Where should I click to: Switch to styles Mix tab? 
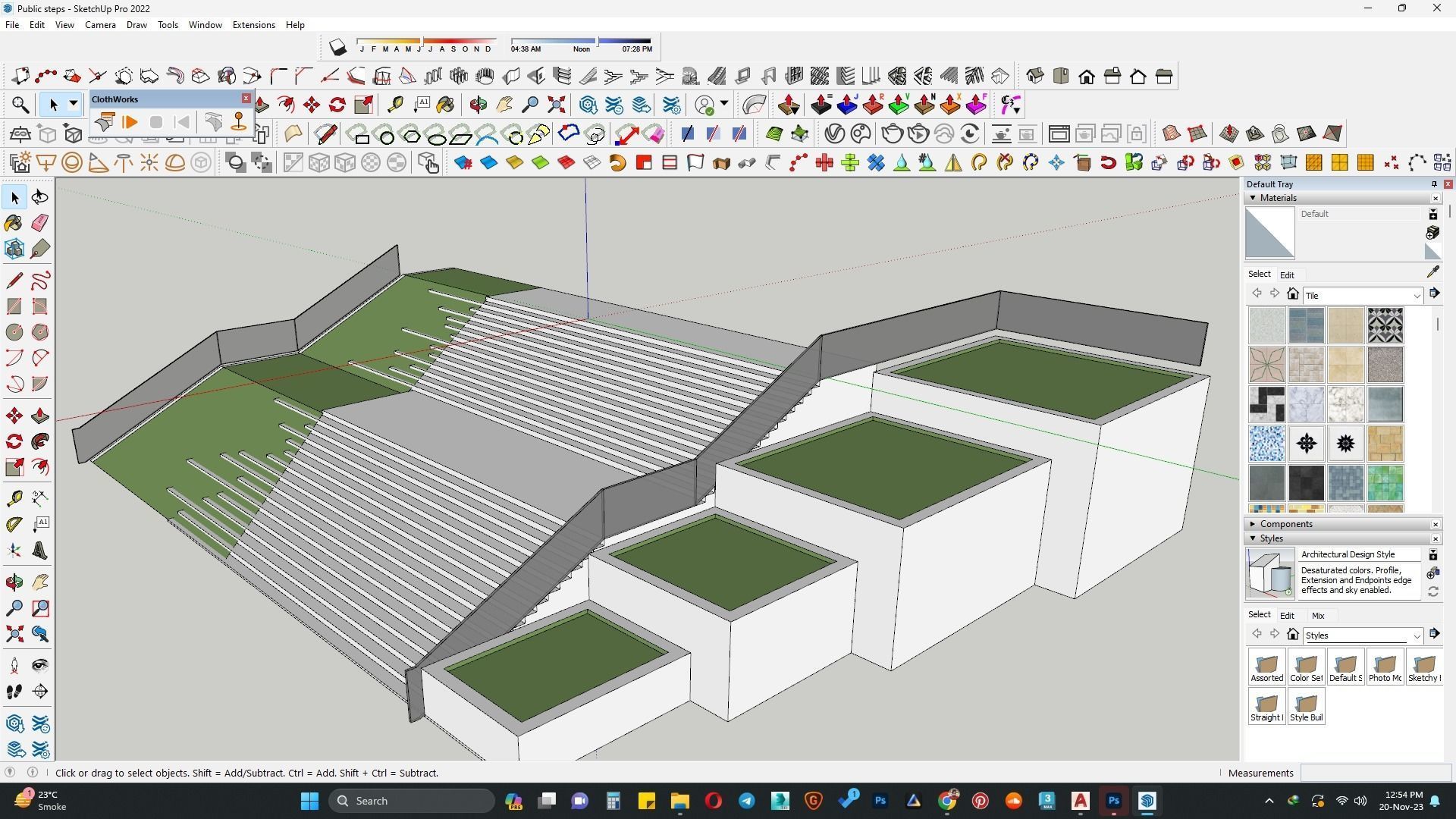(1318, 616)
